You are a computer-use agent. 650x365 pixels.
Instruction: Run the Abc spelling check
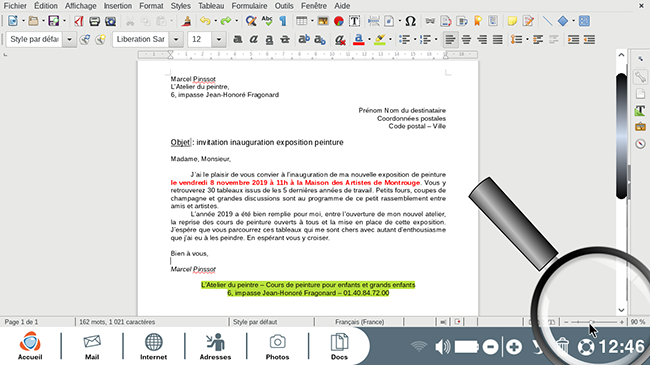coord(267,21)
